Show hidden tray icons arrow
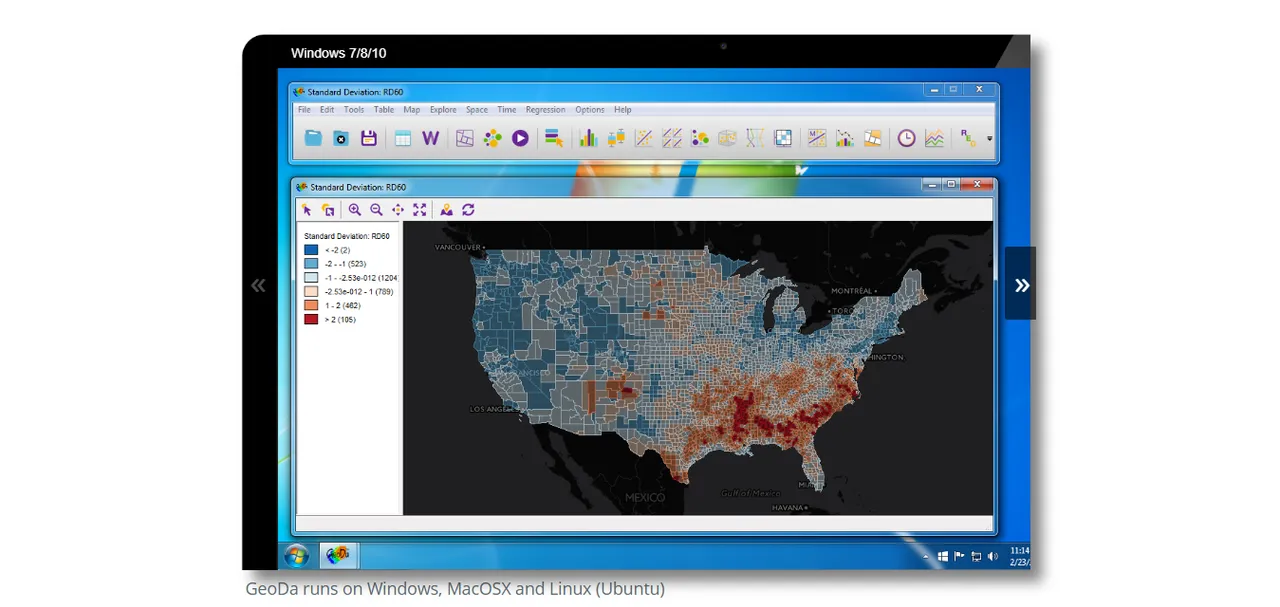The image size is (1280, 607). [926, 556]
